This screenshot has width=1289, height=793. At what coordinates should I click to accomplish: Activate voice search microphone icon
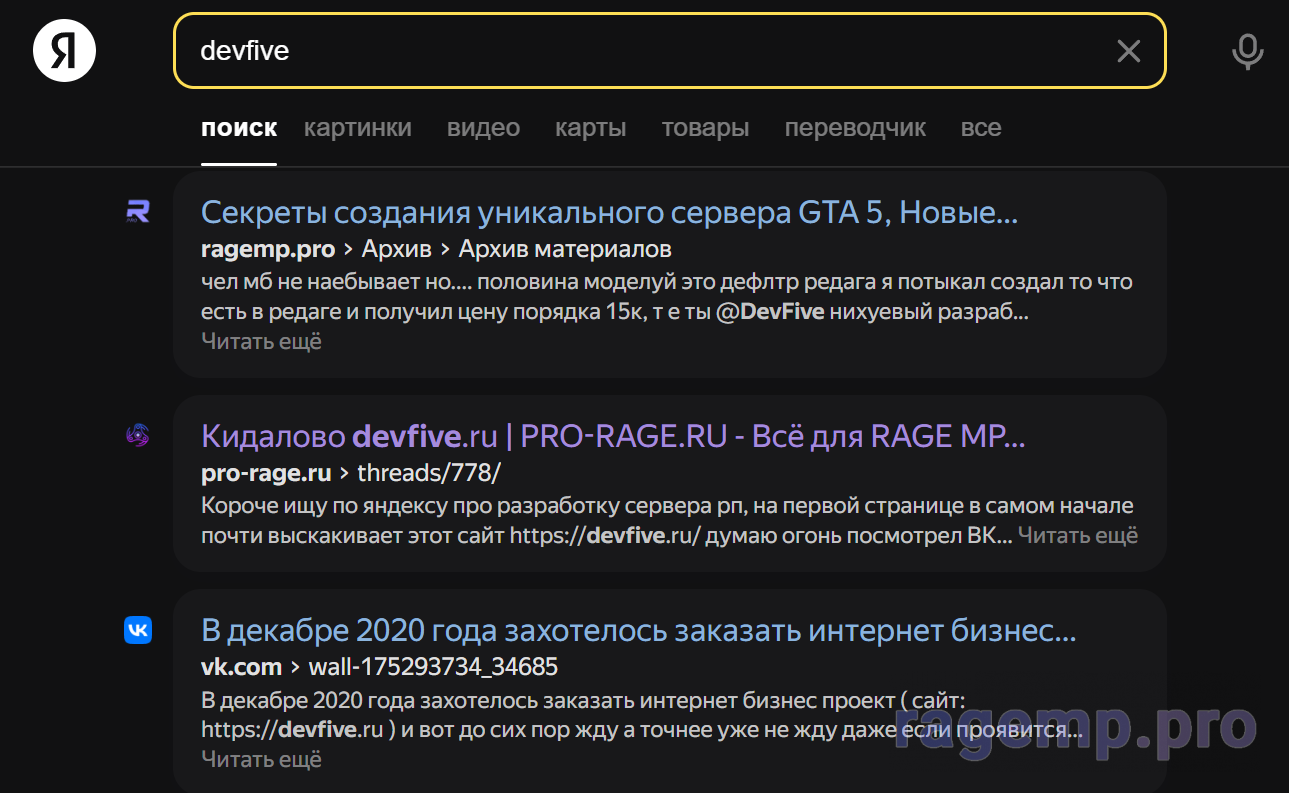click(x=1247, y=51)
